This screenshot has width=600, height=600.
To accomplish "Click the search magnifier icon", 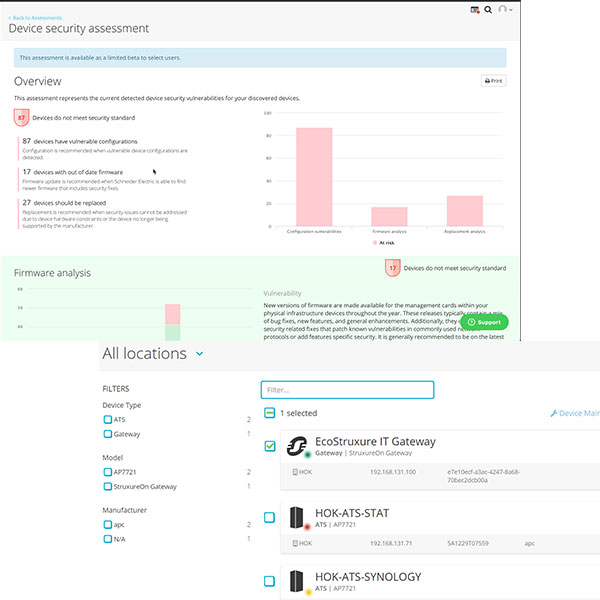I will [488, 10].
